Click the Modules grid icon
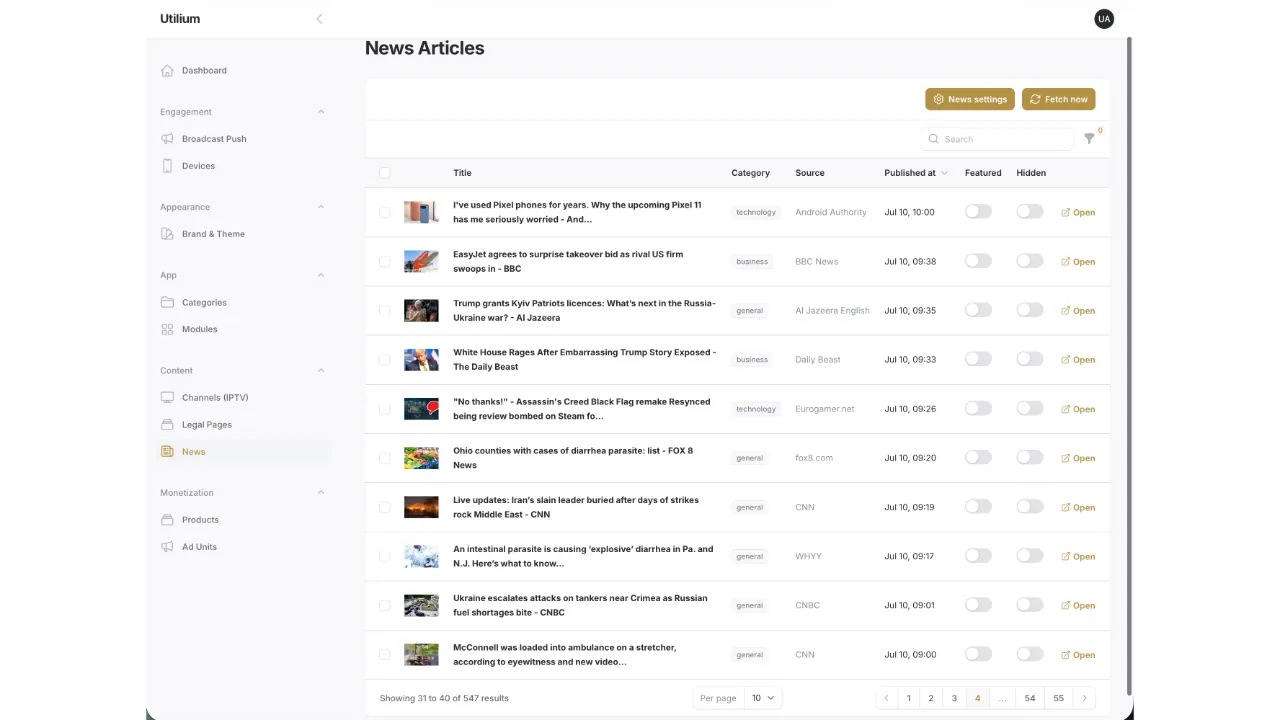This screenshot has height=720, width=1280. [167, 329]
